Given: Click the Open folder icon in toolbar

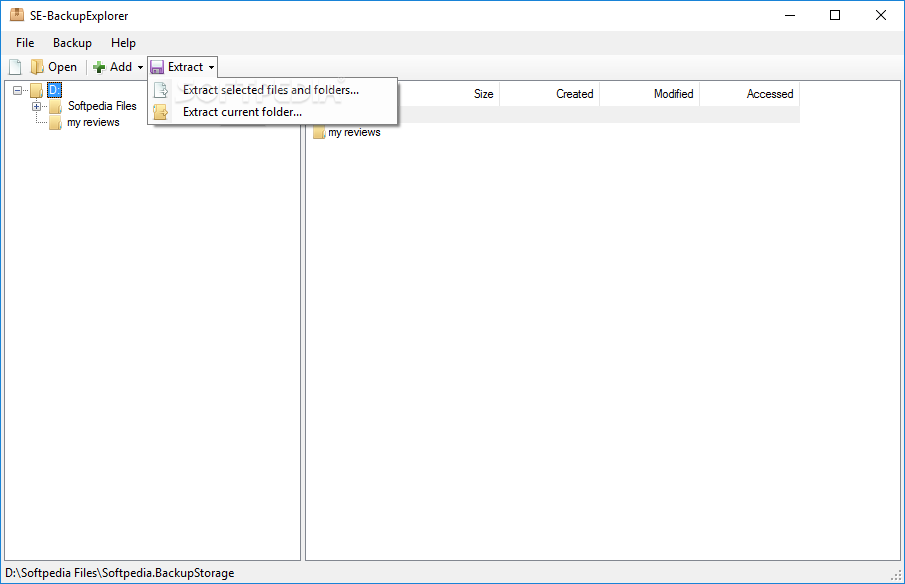Looking at the screenshot, I should [x=37, y=67].
